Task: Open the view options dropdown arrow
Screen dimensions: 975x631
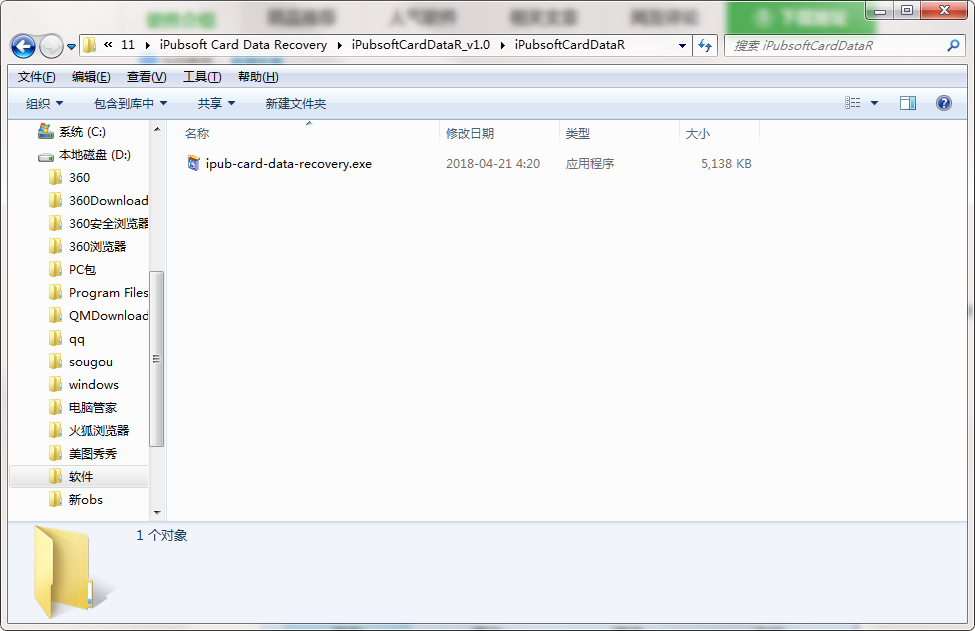Action: [874, 103]
